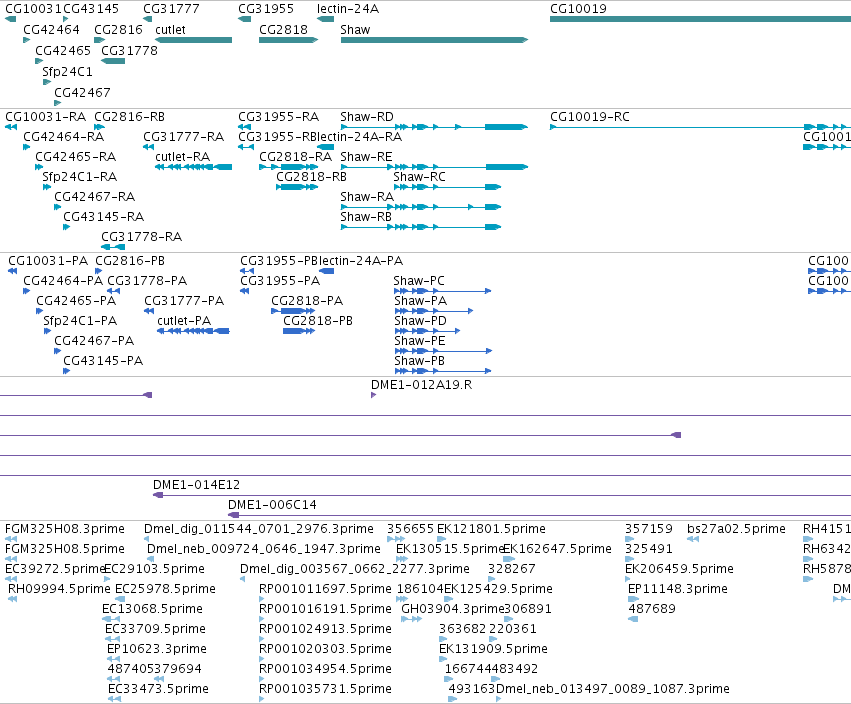Screen dimensions: 851x704
Task: Click the CG10031-RA transcript label
Action: pyautogui.click(x=46, y=117)
